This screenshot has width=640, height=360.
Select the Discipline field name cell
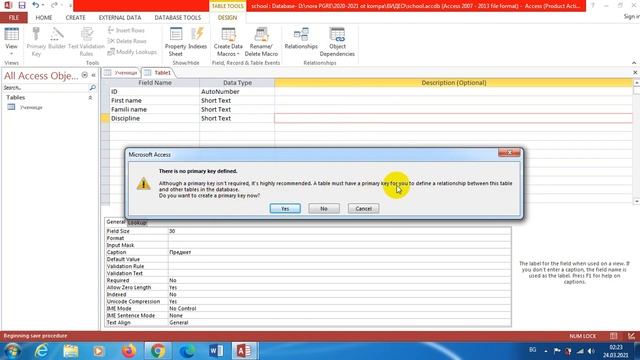pyautogui.click(x=154, y=118)
